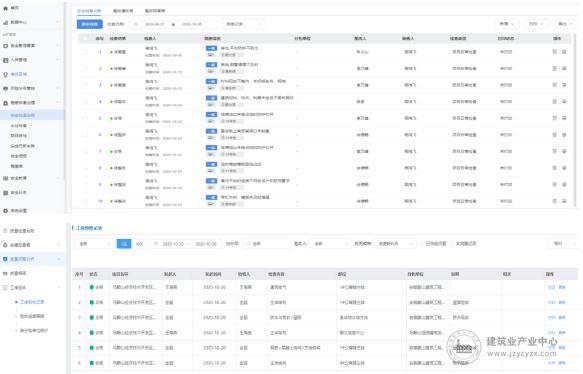This screenshot has height=374, width=583.
Task: Open the document icon in upper table row 1
Action: coord(554,52)
